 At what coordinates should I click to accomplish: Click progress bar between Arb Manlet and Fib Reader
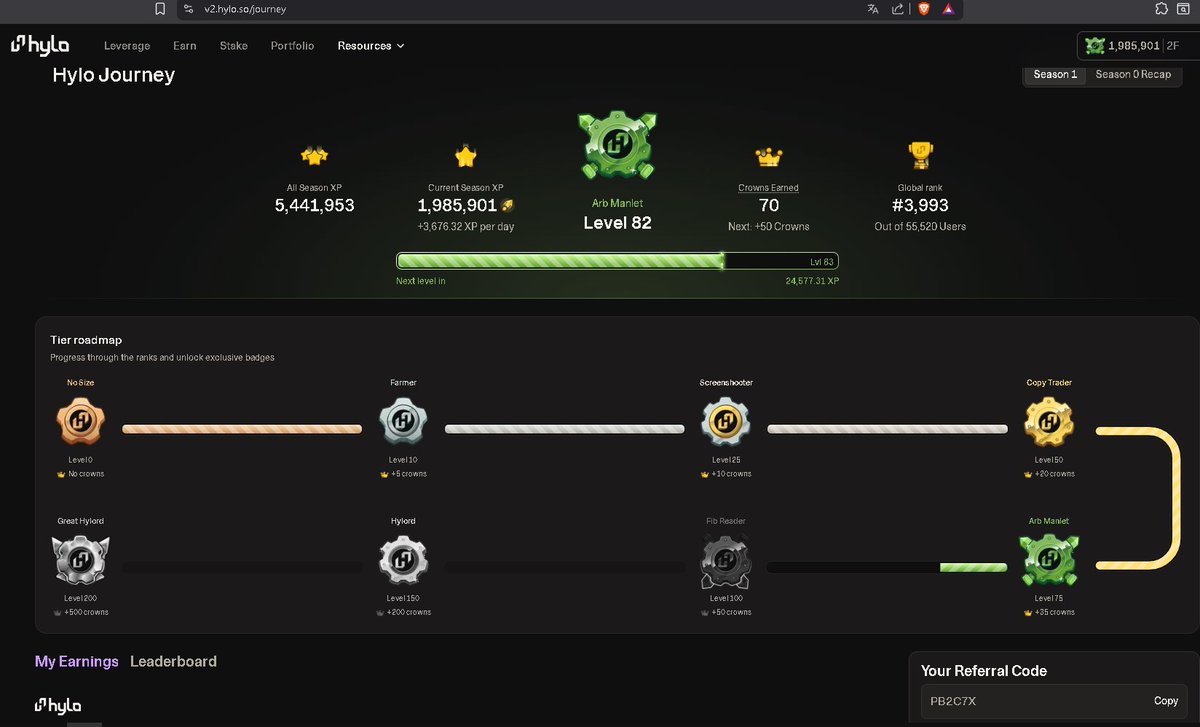point(887,568)
